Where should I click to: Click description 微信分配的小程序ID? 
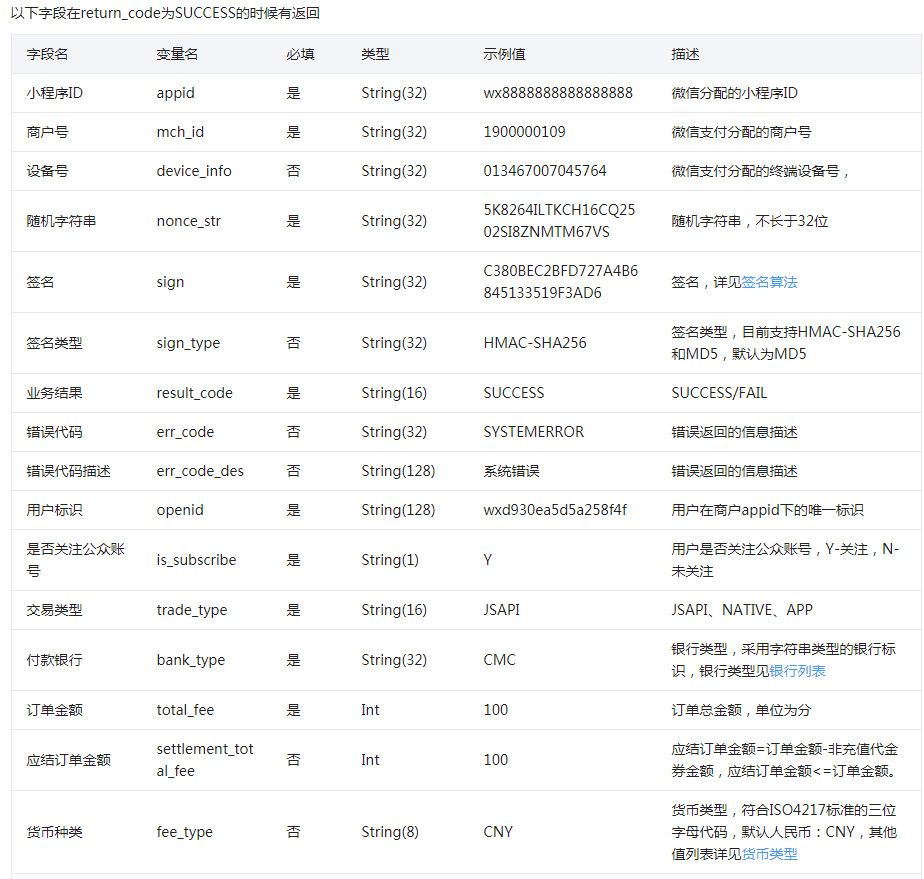pyautogui.click(x=734, y=93)
